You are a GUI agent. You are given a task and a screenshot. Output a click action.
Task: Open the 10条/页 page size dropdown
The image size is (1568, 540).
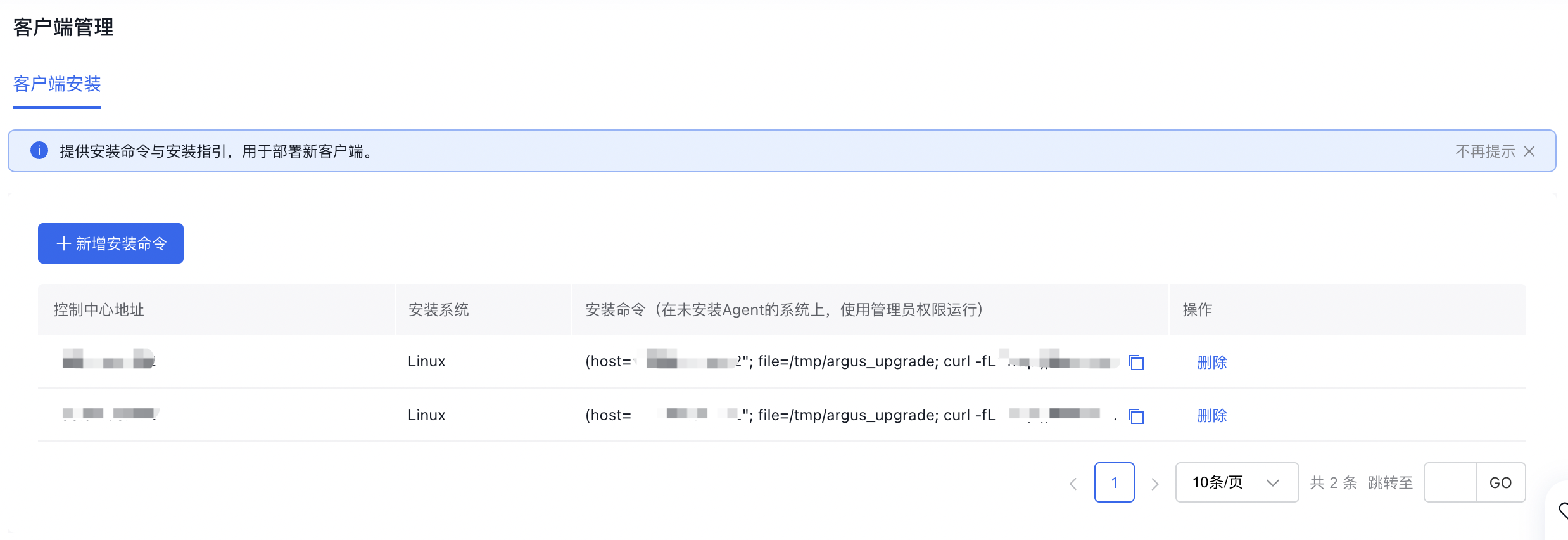(1237, 482)
